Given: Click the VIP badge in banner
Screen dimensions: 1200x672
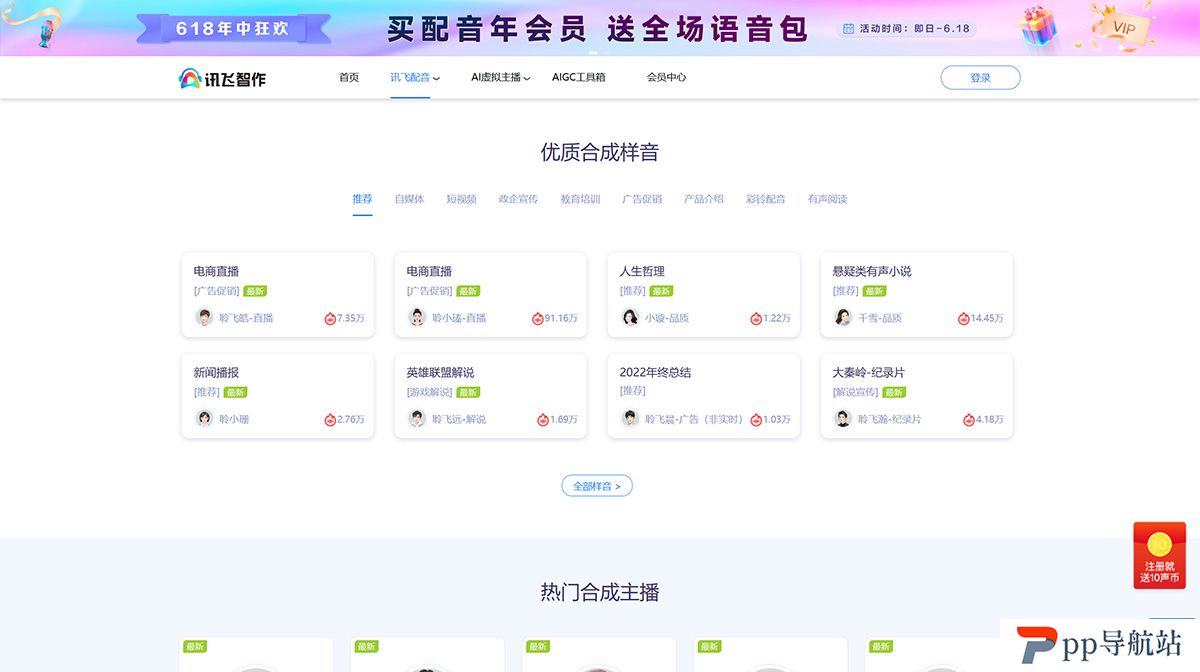Looking at the screenshot, I should pos(1124,26).
